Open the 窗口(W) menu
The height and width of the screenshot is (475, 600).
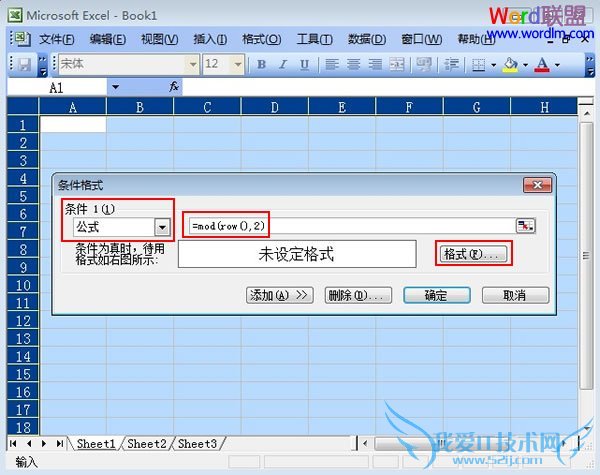(421, 39)
